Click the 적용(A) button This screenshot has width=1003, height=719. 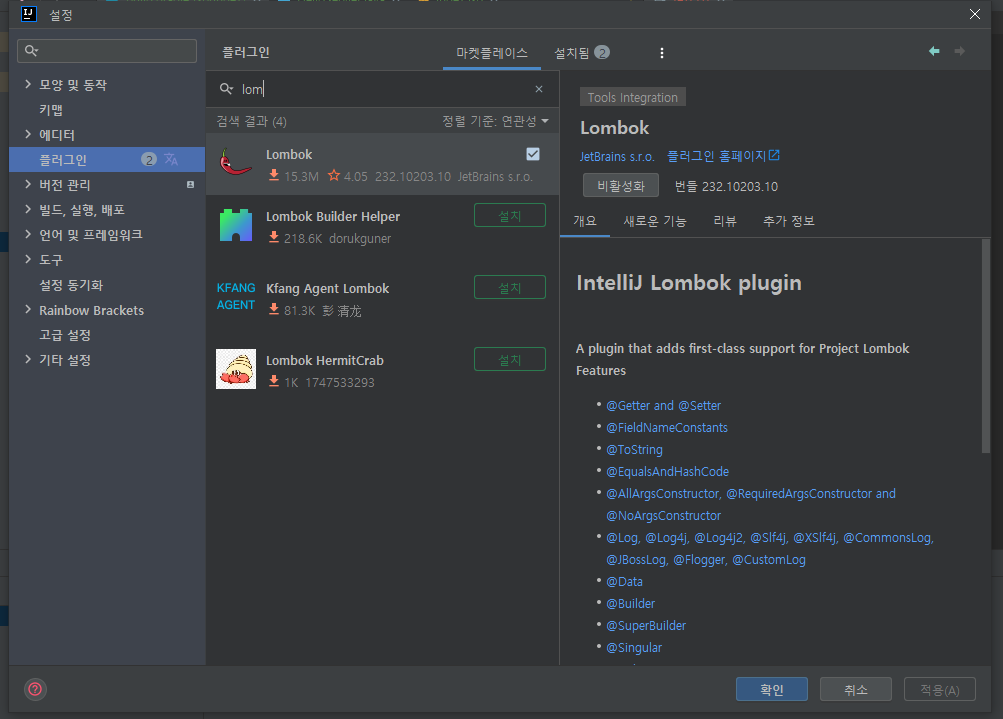(940, 690)
